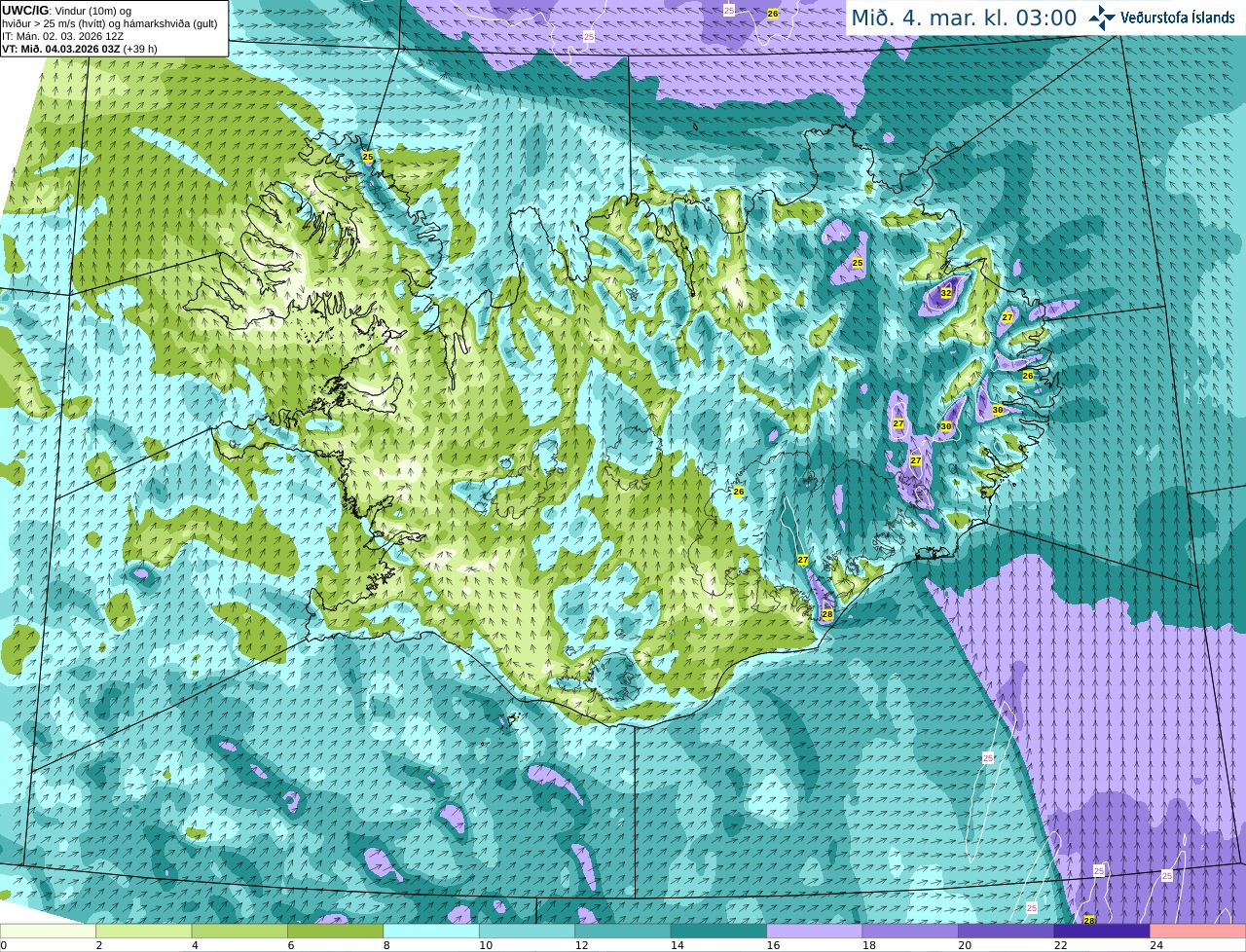Click the legend scale tick label 8
This screenshot has width=1246, height=952.
pyautogui.click(x=385, y=945)
